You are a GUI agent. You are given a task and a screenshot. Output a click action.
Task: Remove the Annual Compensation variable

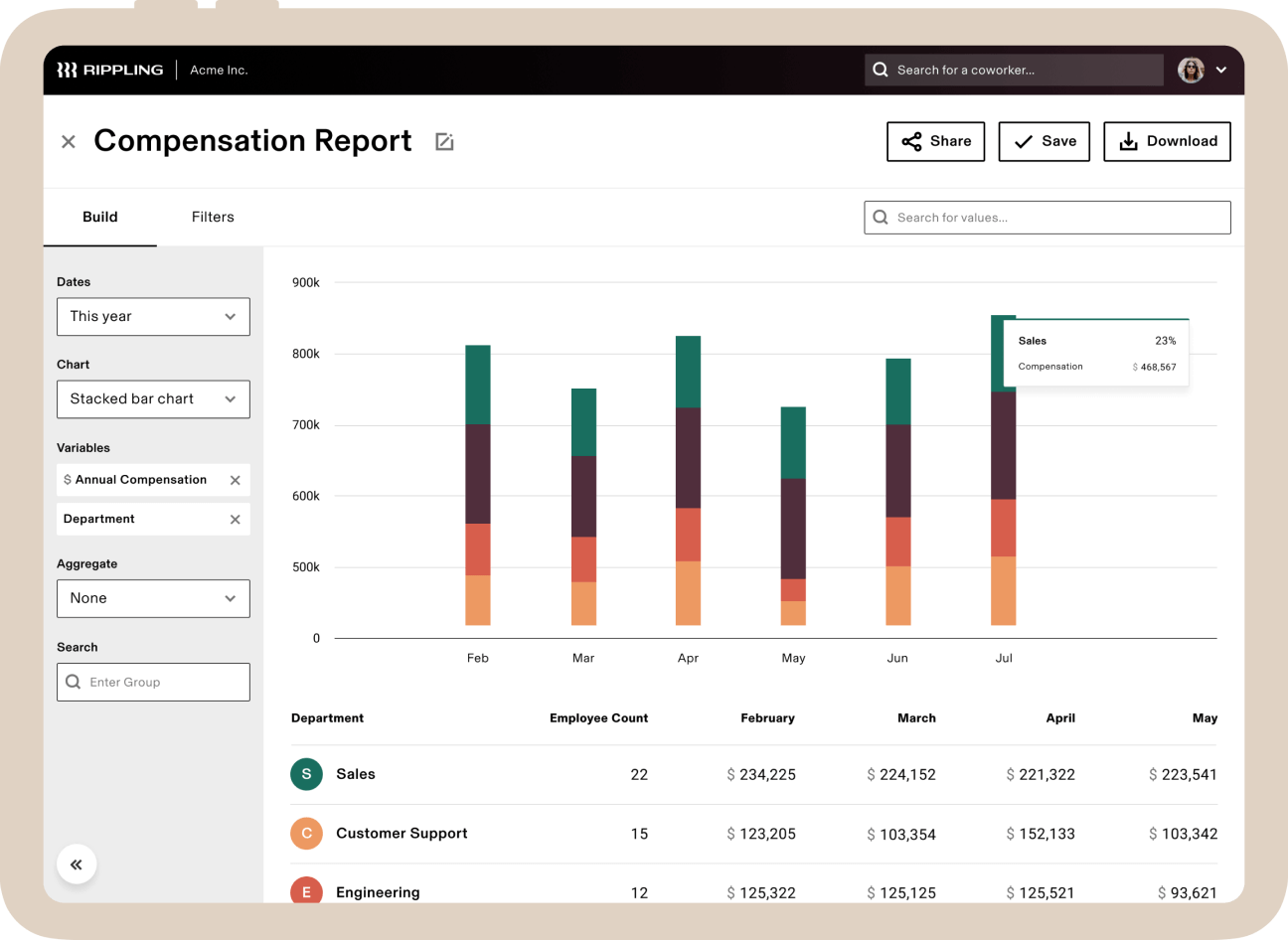point(236,480)
